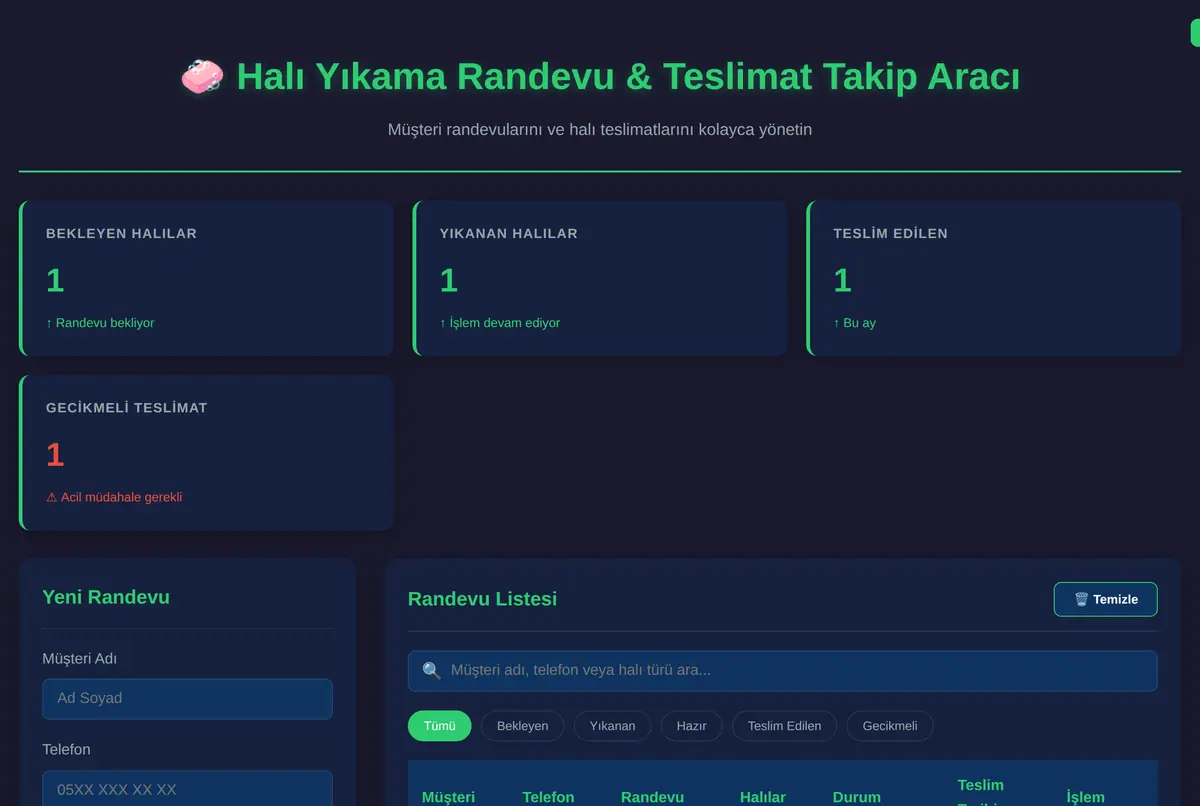Click the warning icon beside Acil müdahale gerekli
Screen dimensions: 1200x806
pyautogui.click(x=52, y=497)
